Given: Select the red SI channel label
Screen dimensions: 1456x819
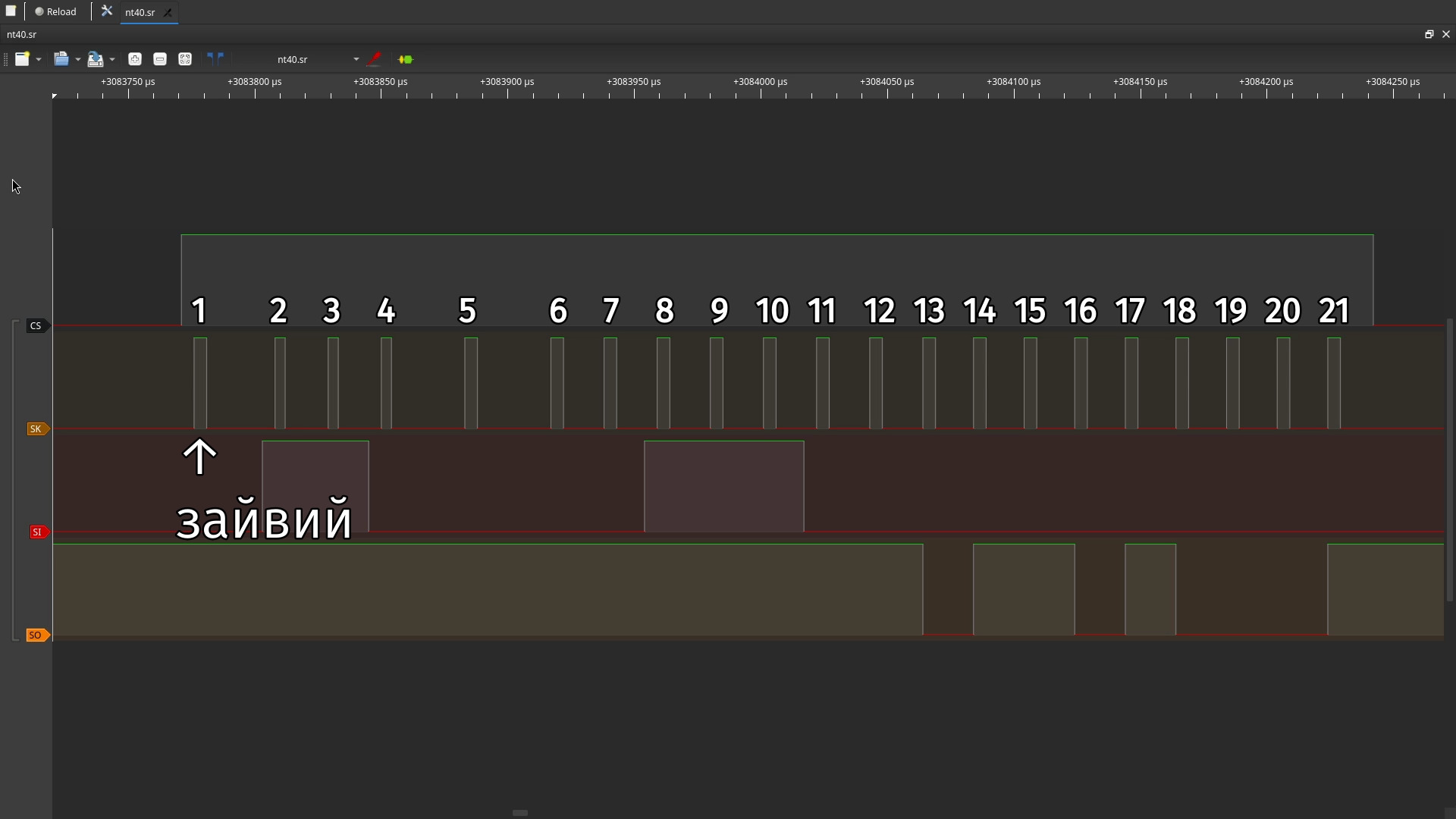Looking at the screenshot, I should pyautogui.click(x=37, y=532).
